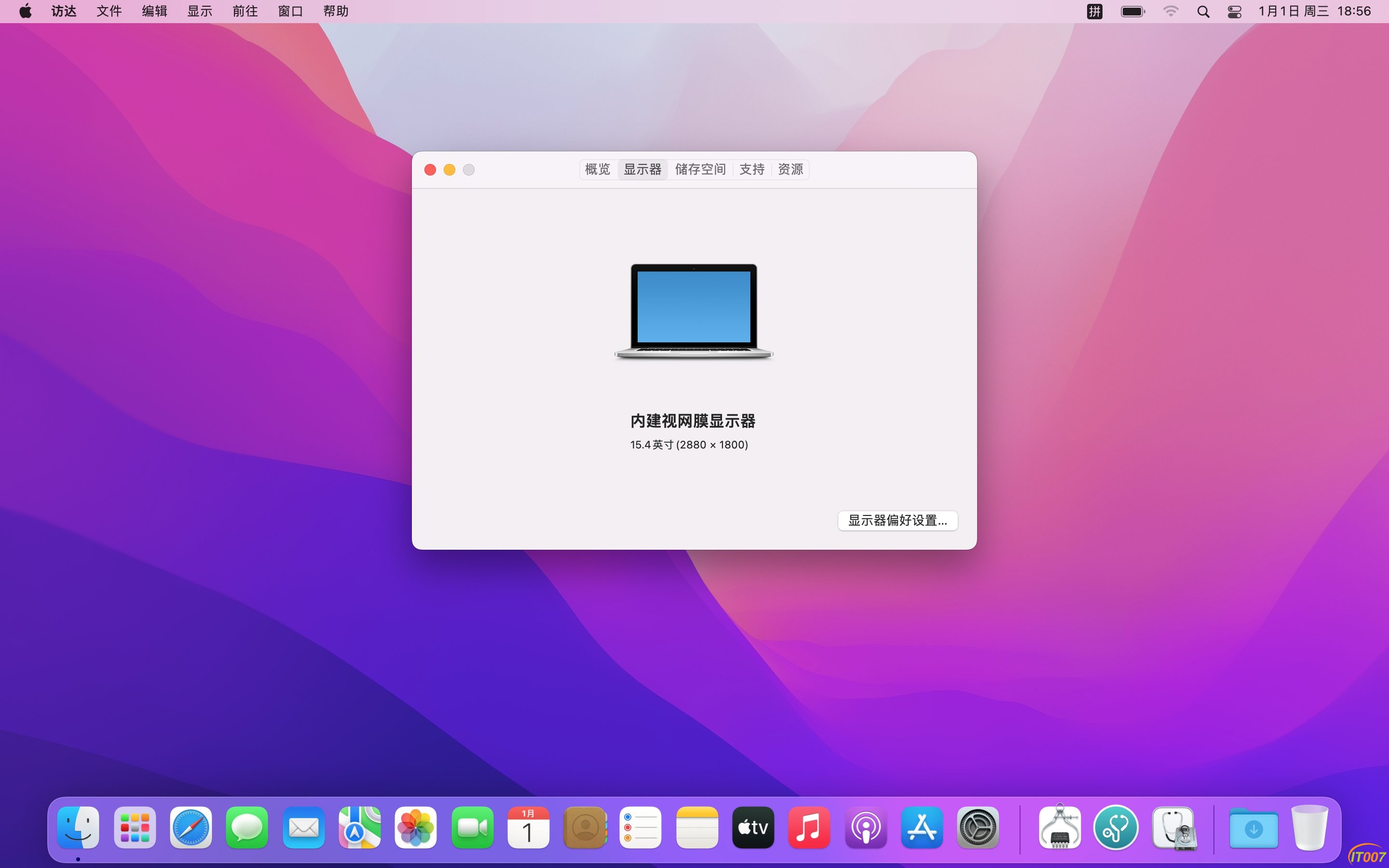
Task: Click the battery status icon
Action: tap(1133, 11)
